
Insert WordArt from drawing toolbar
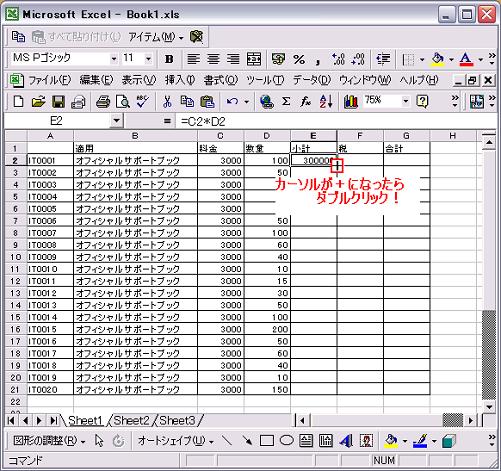(346, 441)
